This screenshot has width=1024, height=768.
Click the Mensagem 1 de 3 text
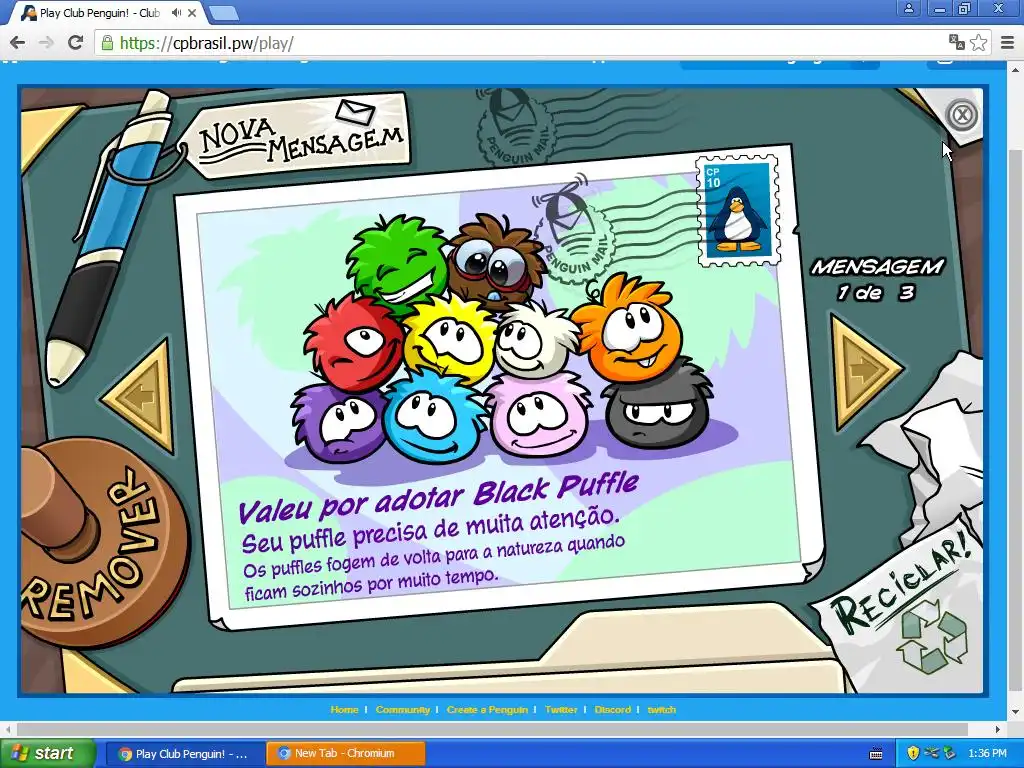tap(876, 279)
